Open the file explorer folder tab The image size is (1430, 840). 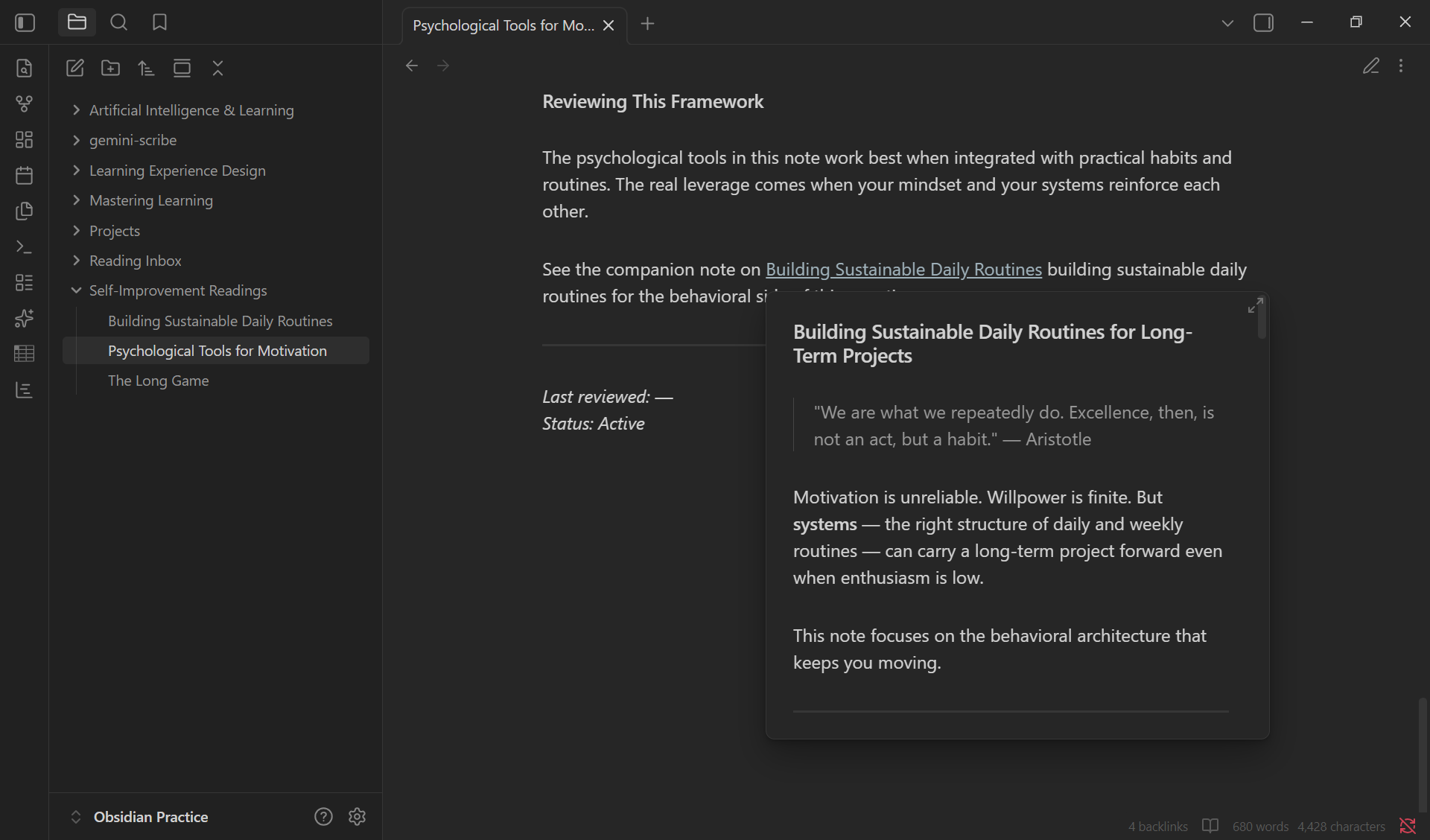coord(77,22)
